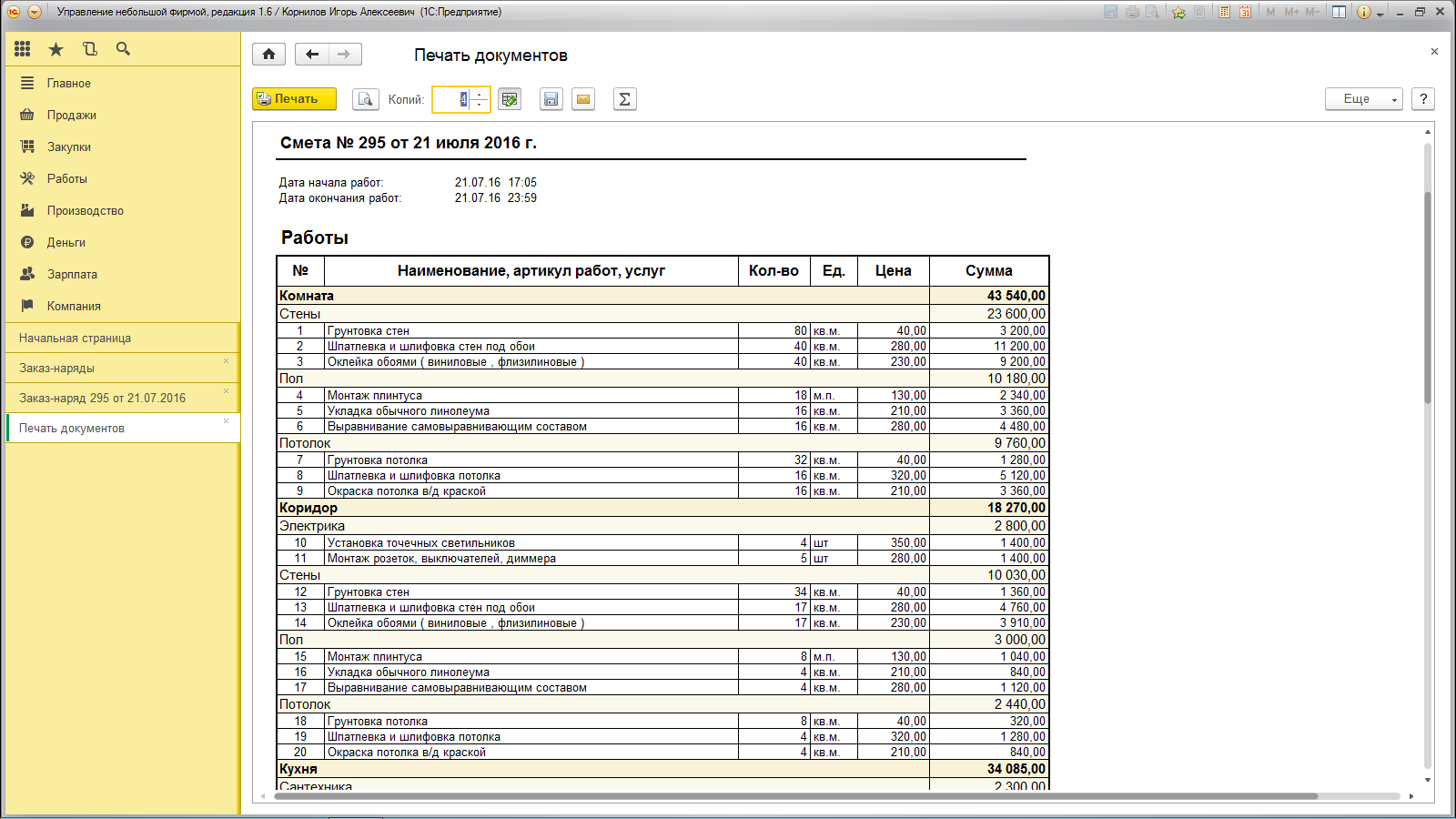Open the calendar icon in title bar

pos(1245,12)
